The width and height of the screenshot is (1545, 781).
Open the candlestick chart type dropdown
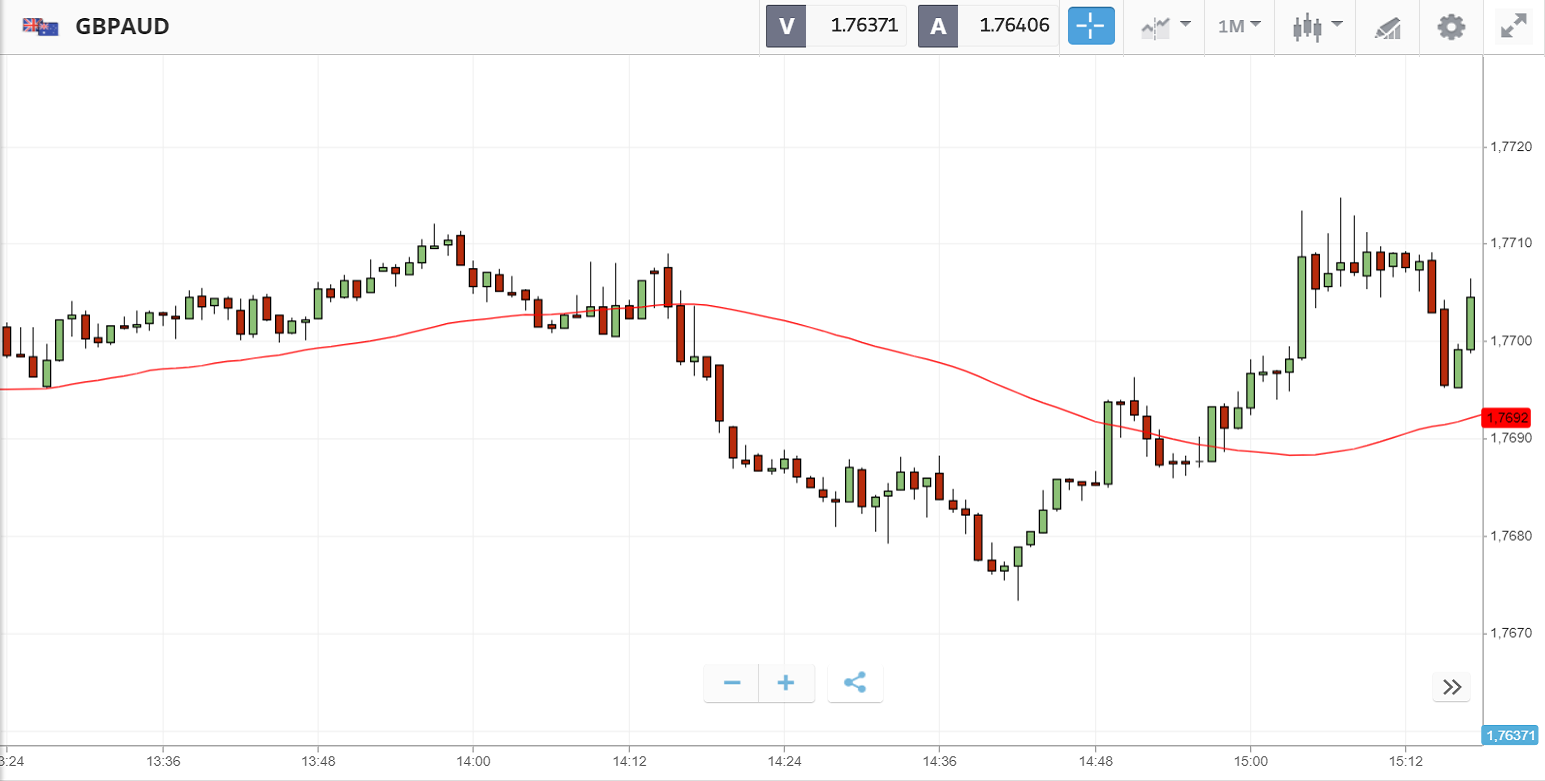[1316, 26]
